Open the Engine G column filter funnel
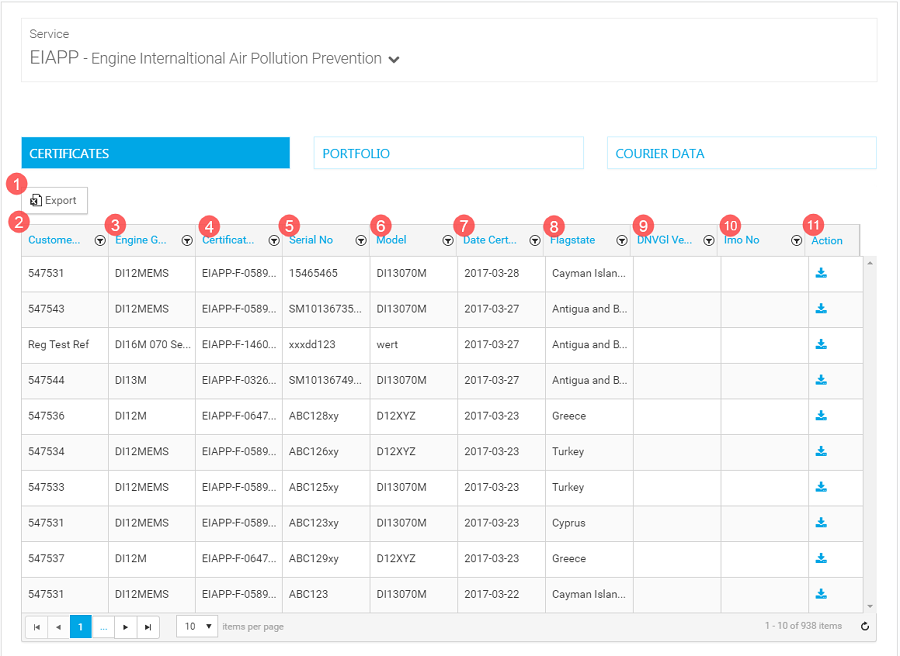Viewport: 900px width, 656px height. coord(187,240)
